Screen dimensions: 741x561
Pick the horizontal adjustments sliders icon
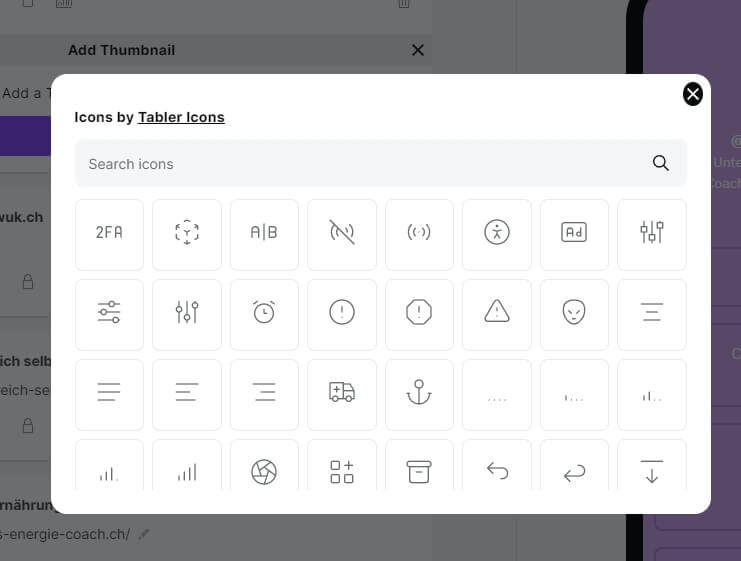109,315
